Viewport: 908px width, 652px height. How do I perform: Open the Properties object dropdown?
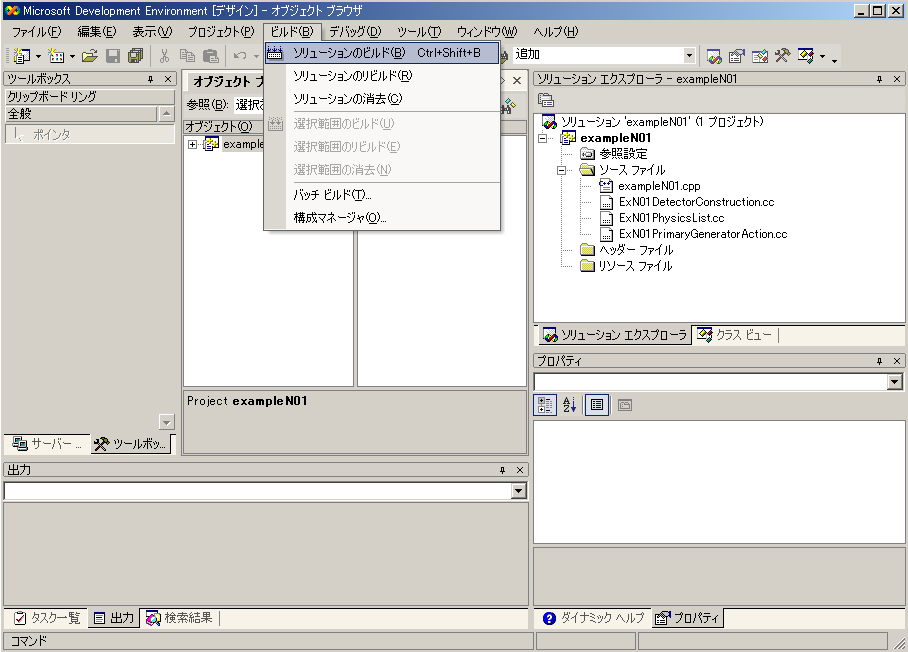coord(895,382)
